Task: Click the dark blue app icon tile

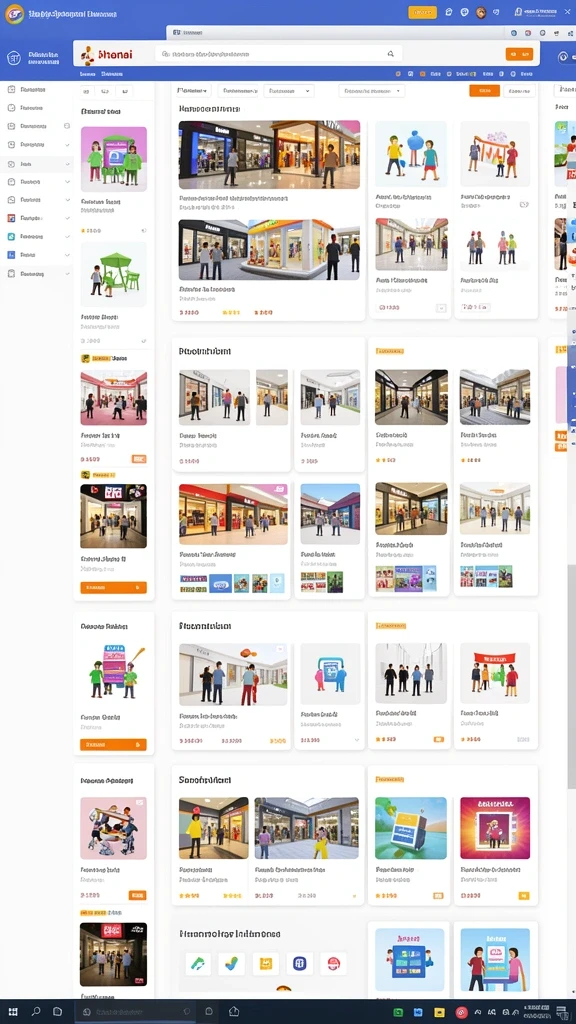Action: (300, 963)
